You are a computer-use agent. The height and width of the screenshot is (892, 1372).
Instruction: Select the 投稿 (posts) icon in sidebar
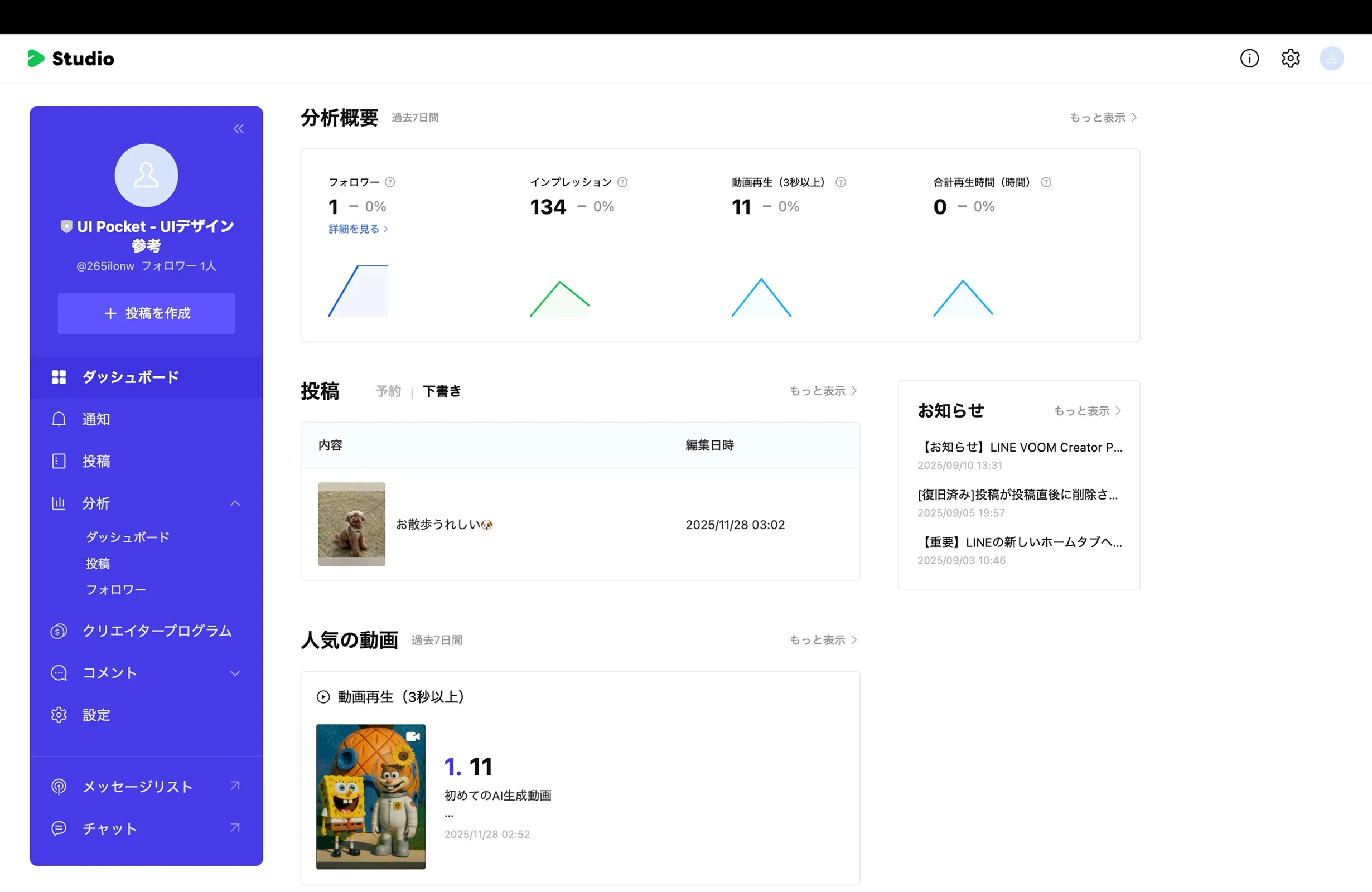pos(58,461)
